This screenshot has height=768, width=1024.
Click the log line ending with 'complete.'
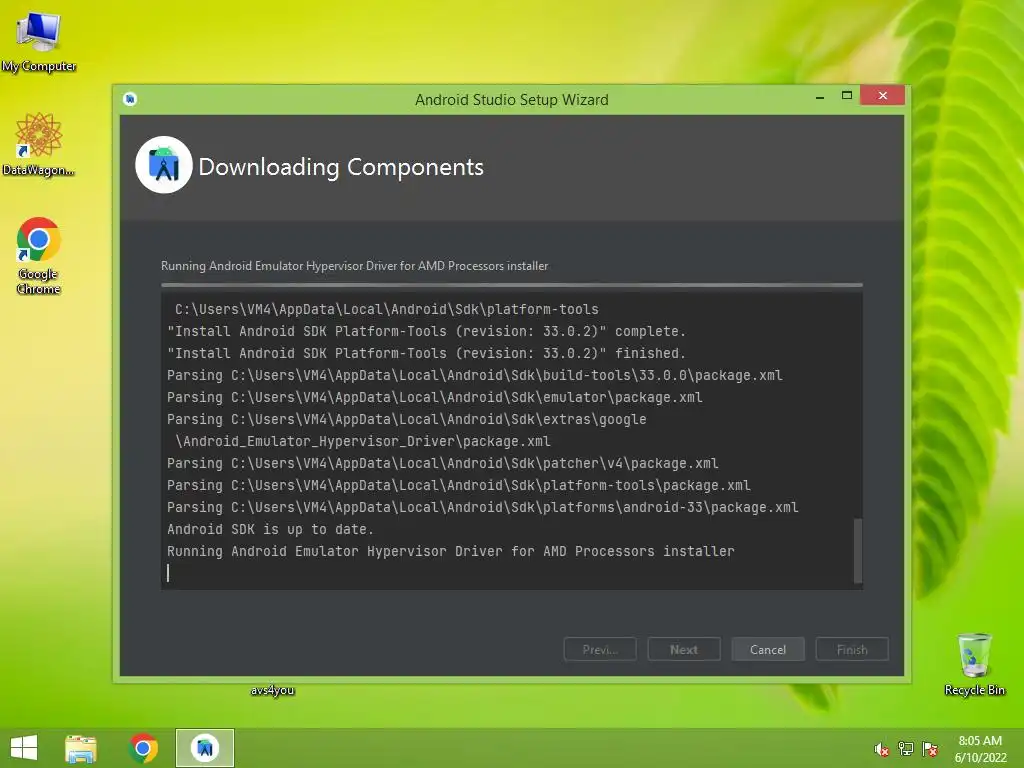click(426, 331)
